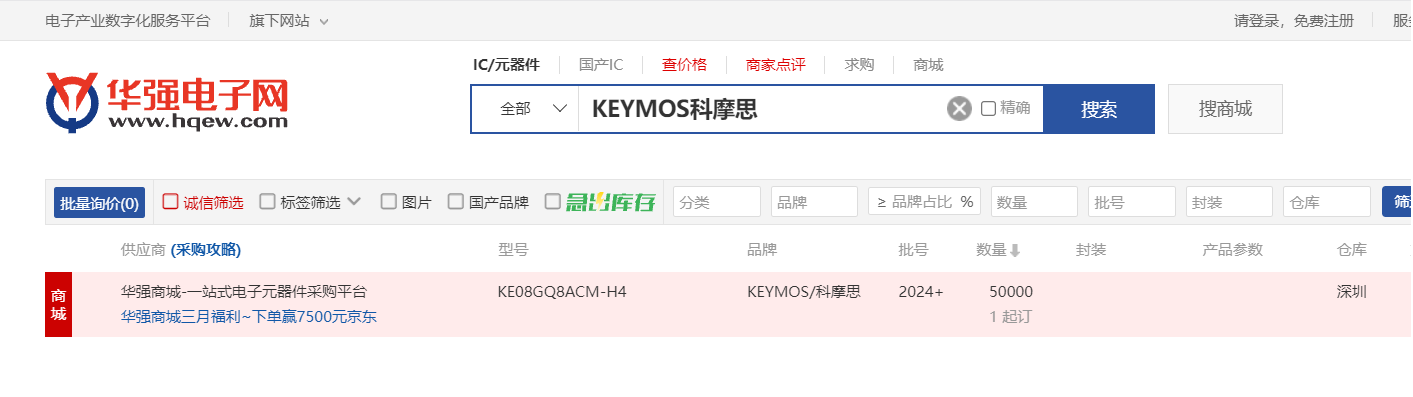The height and width of the screenshot is (397, 1413).
Task: Open the 商家点评 tab
Action: (x=775, y=65)
